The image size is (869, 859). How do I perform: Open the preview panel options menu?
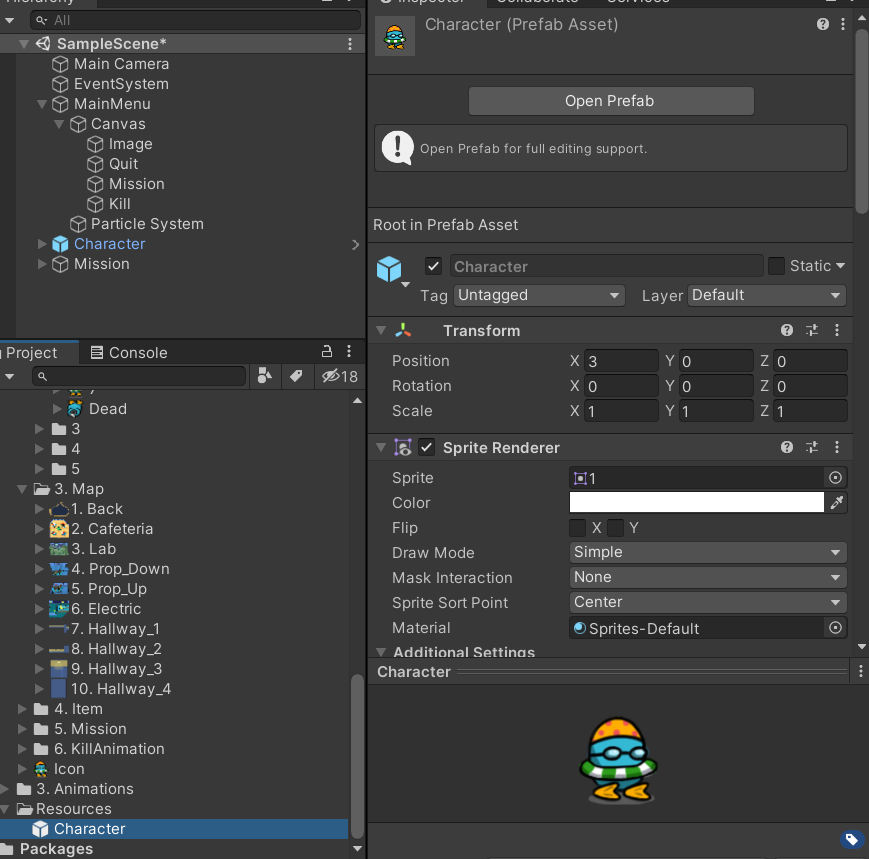tap(860, 671)
